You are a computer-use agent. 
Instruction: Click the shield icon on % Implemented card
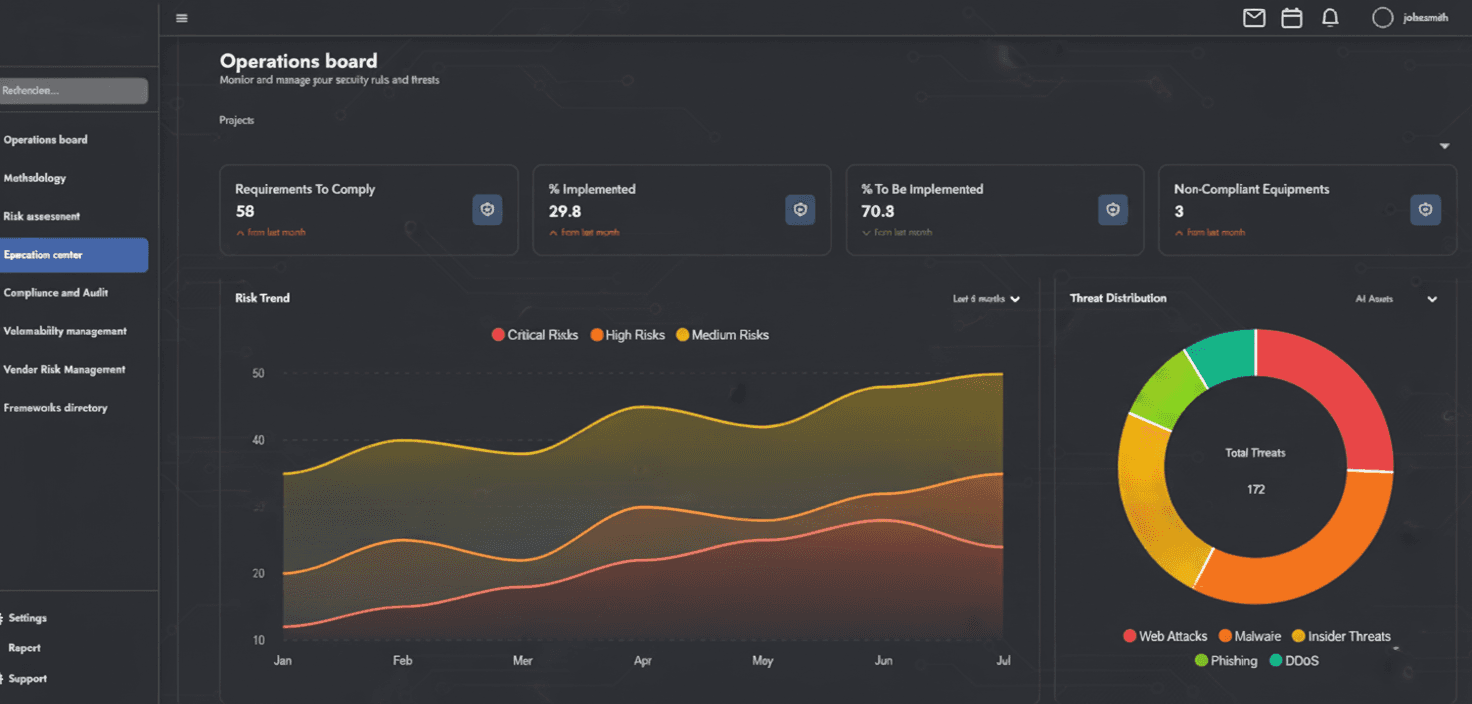coord(800,209)
